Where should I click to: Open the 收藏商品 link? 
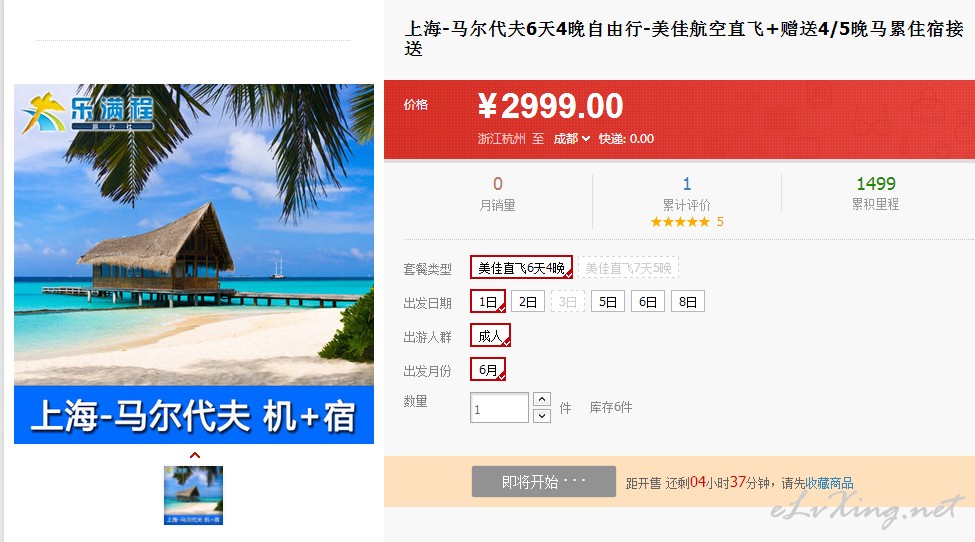click(x=829, y=483)
